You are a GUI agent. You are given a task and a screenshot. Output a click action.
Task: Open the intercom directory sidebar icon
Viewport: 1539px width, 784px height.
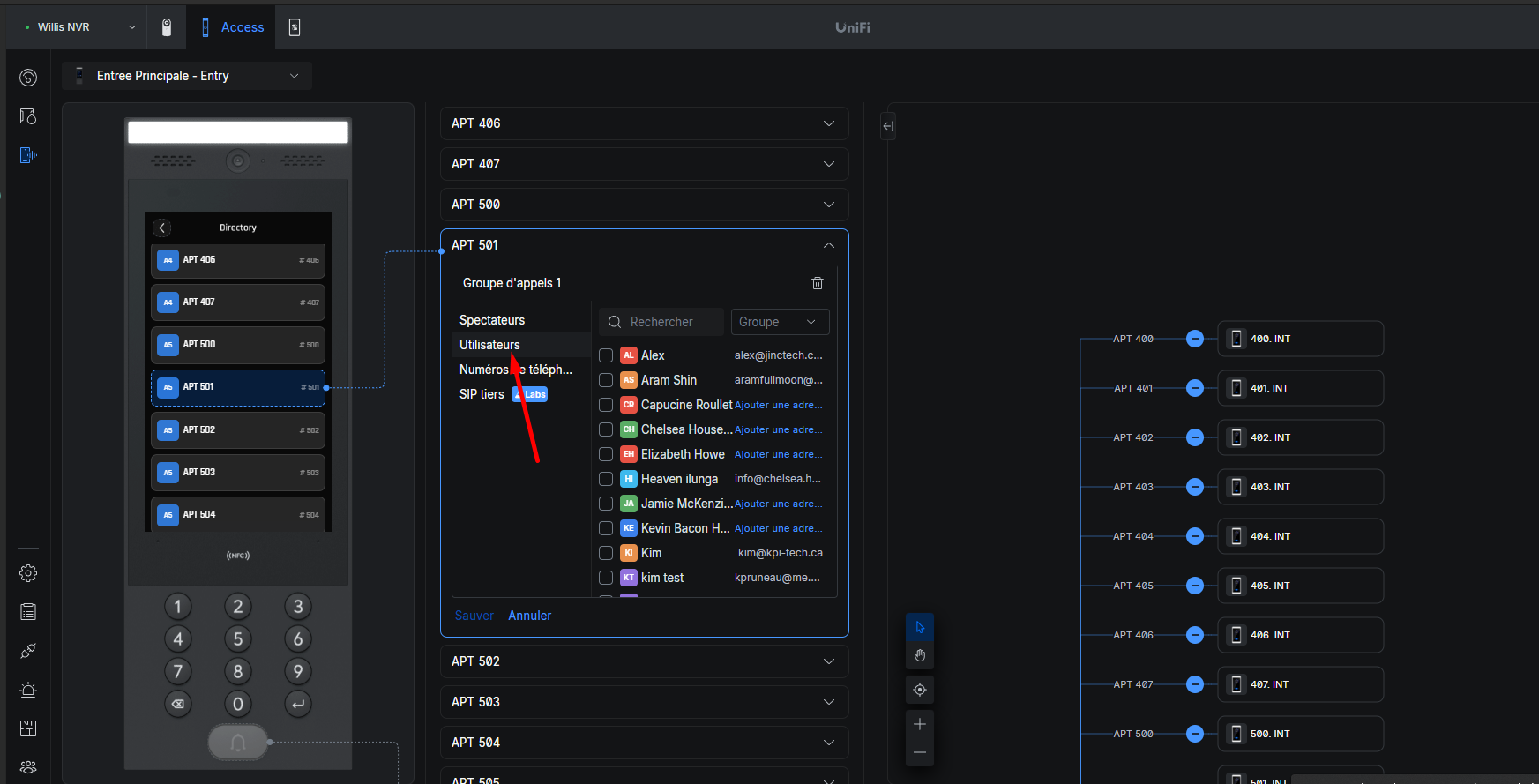[28, 155]
